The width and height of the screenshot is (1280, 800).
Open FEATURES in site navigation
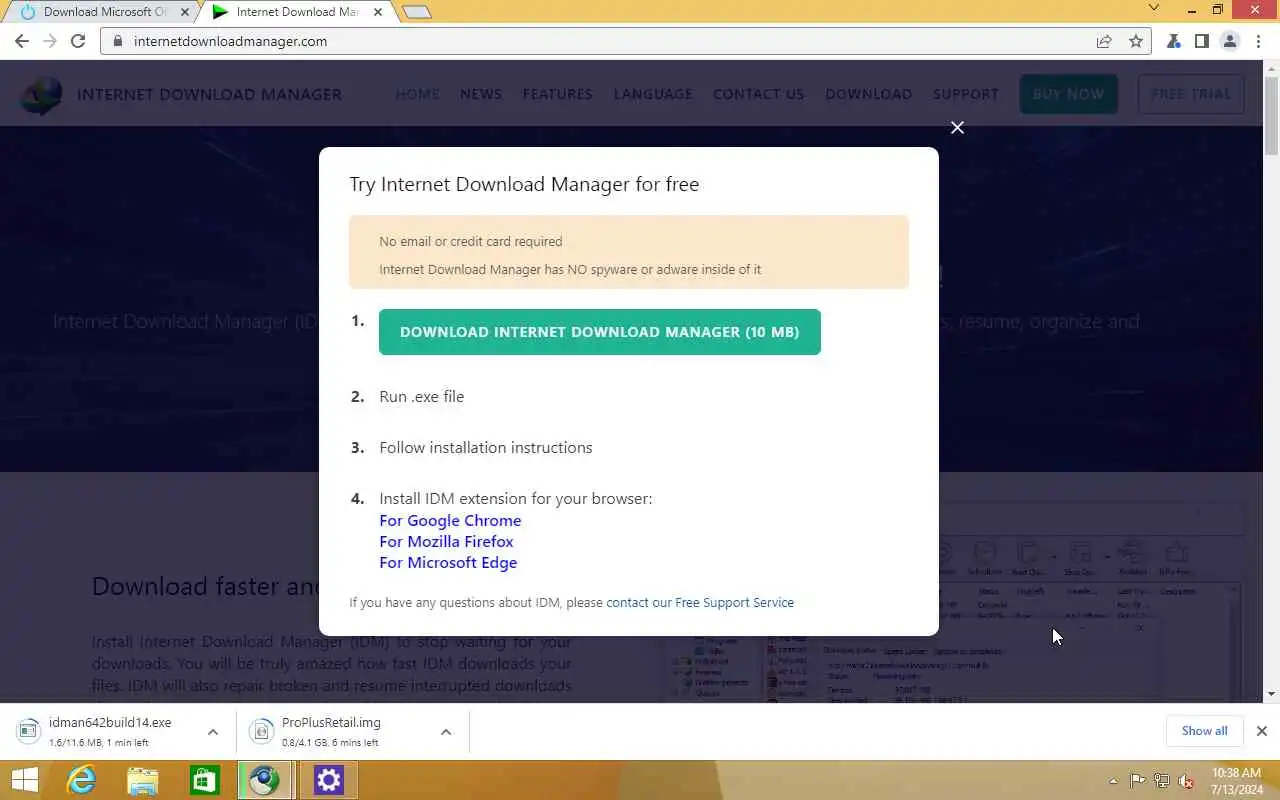click(x=557, y=94)
